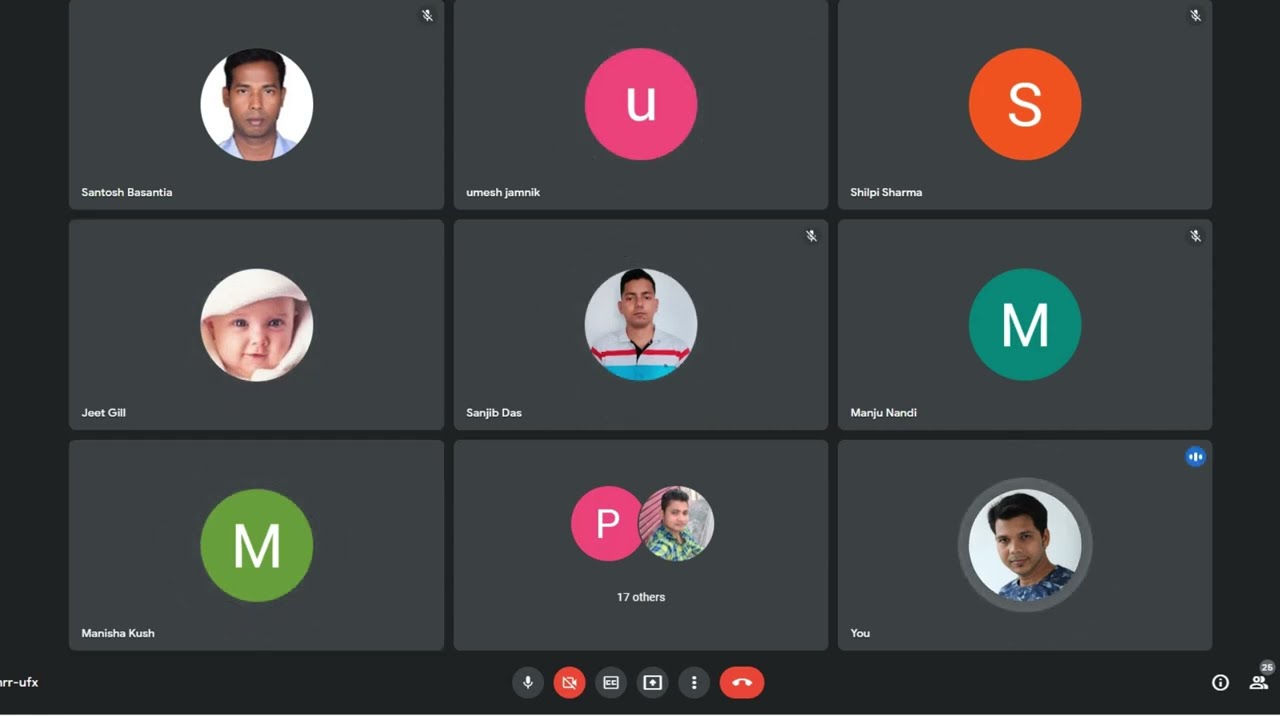Image resolution: width=1280 pixels, height=720 pixels.
Task: Click the meeting code ending in 'ufx'
Action: coord(19,682)
